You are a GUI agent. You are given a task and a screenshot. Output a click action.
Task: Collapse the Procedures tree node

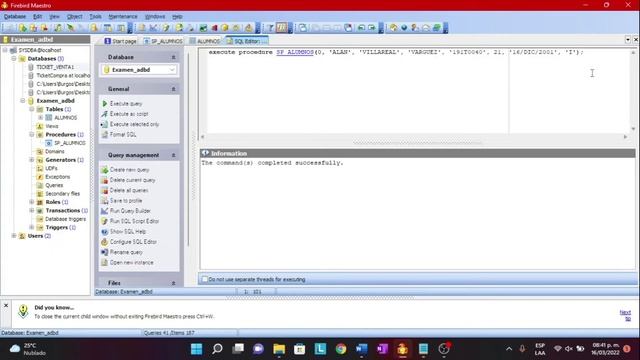[31, 135]
